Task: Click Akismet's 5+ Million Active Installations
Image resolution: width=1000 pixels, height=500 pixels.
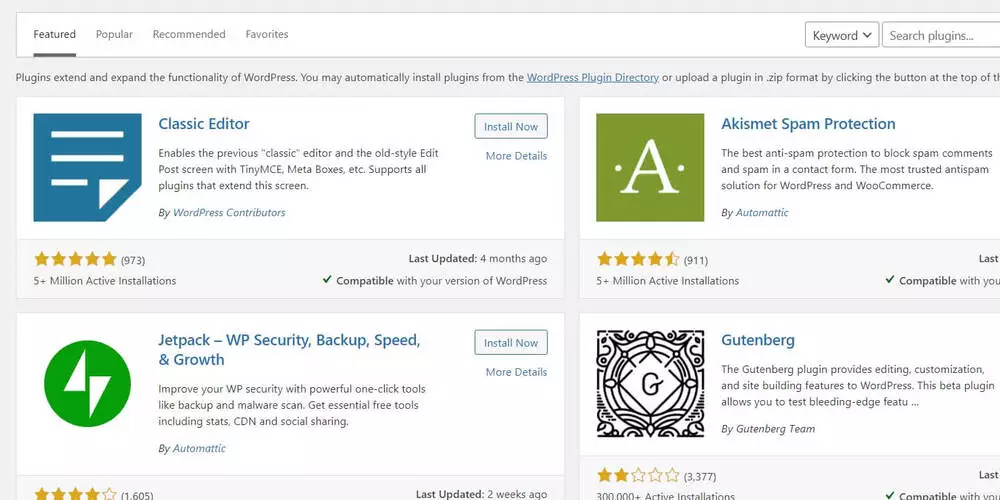Action: (667, 281)
